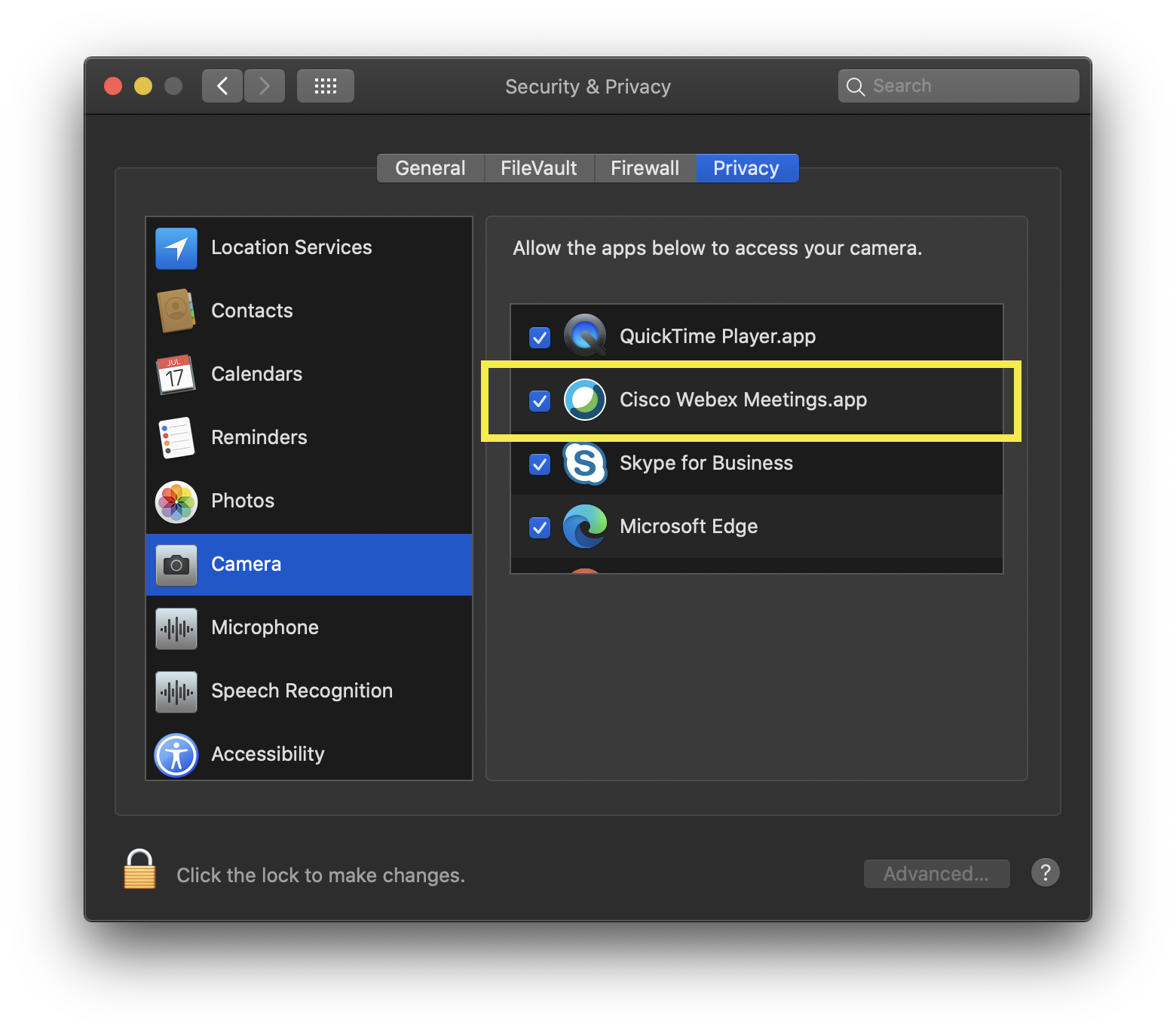
Task: Click the Microsoft Edge name
Action: tap(689, 526)
